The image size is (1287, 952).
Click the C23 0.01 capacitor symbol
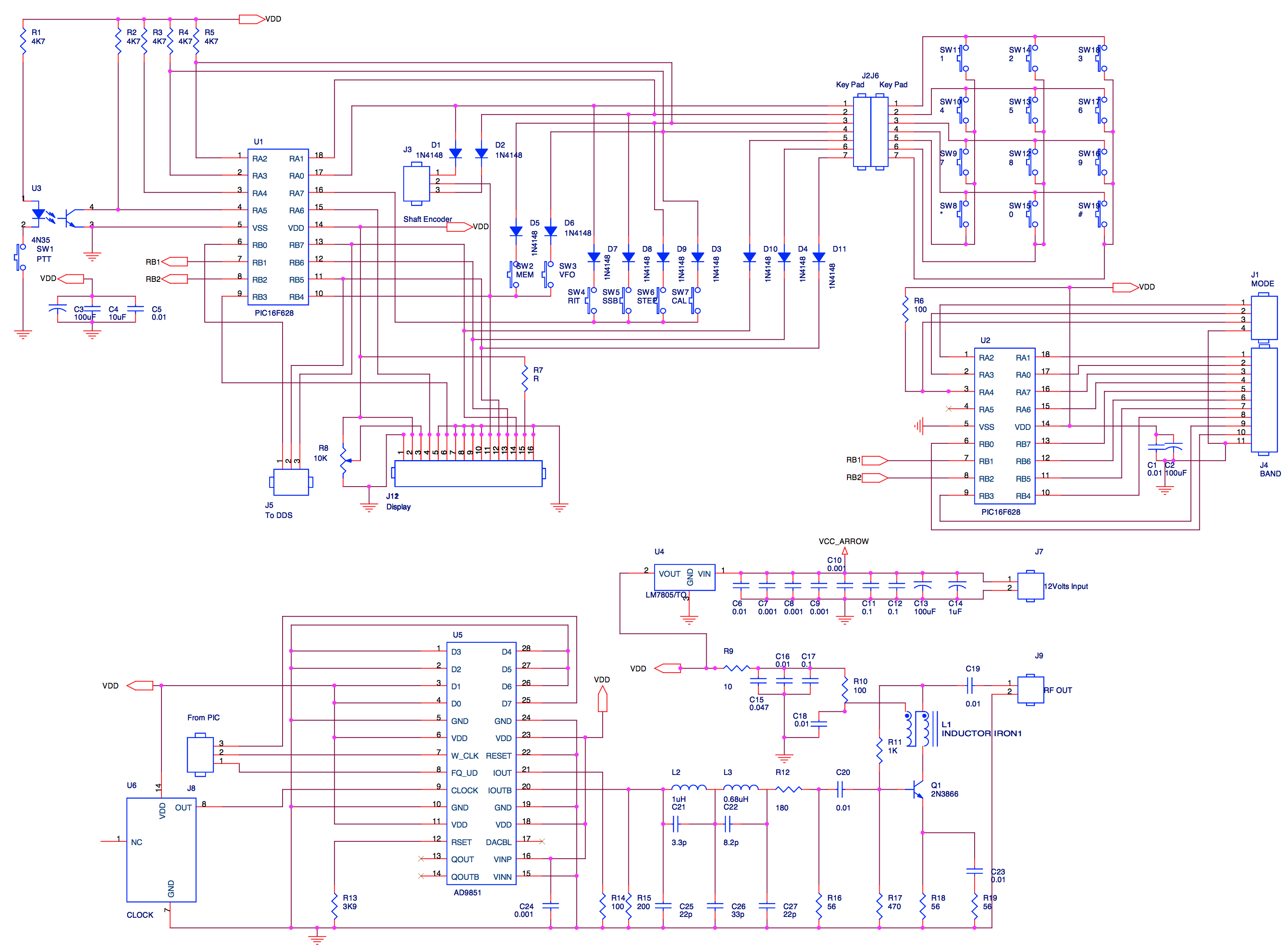coord(974,871)
